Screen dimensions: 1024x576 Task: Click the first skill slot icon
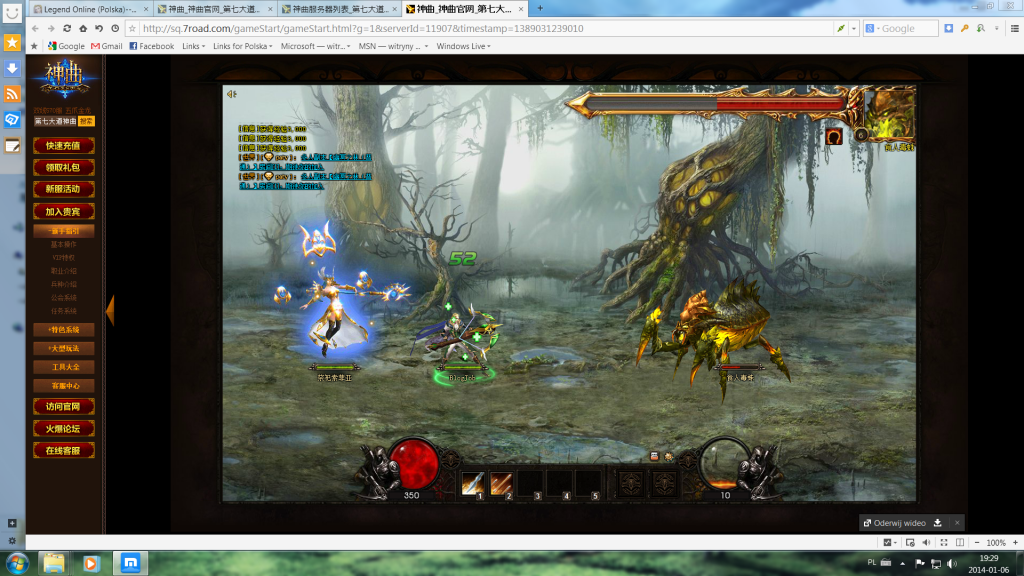(473, 484)
